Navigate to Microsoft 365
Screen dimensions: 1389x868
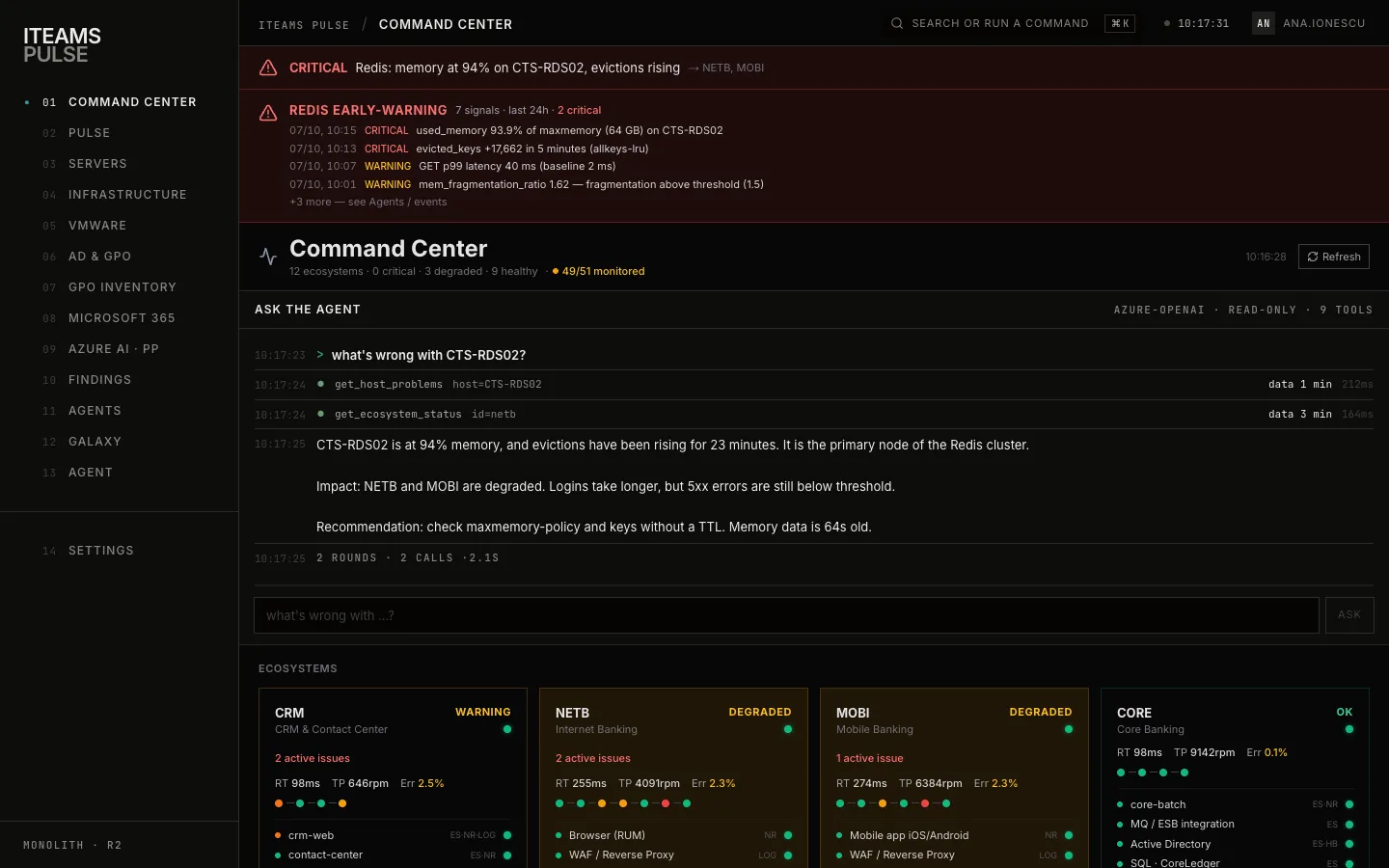point(120,318)
